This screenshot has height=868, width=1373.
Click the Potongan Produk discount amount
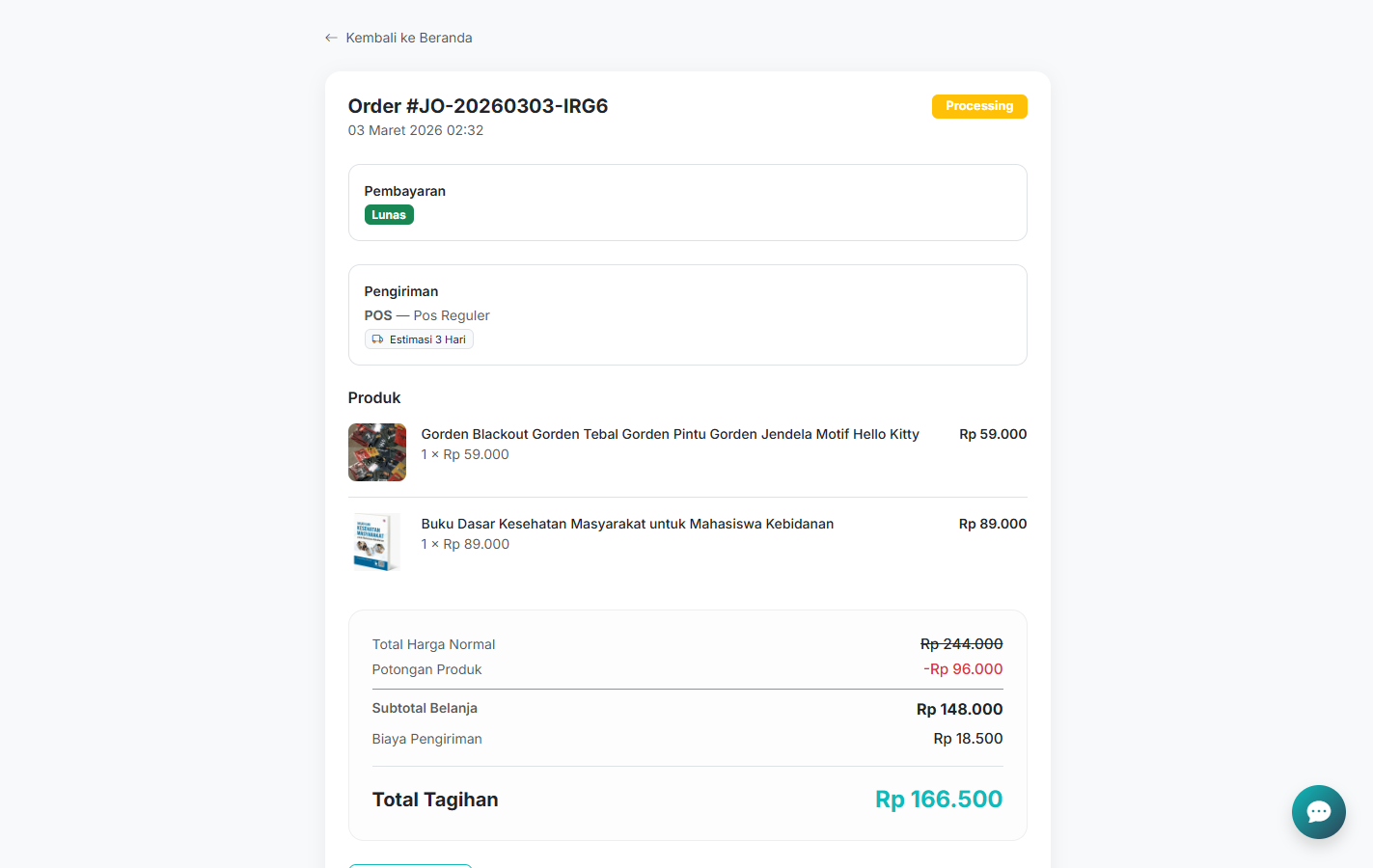click(962, 668)
